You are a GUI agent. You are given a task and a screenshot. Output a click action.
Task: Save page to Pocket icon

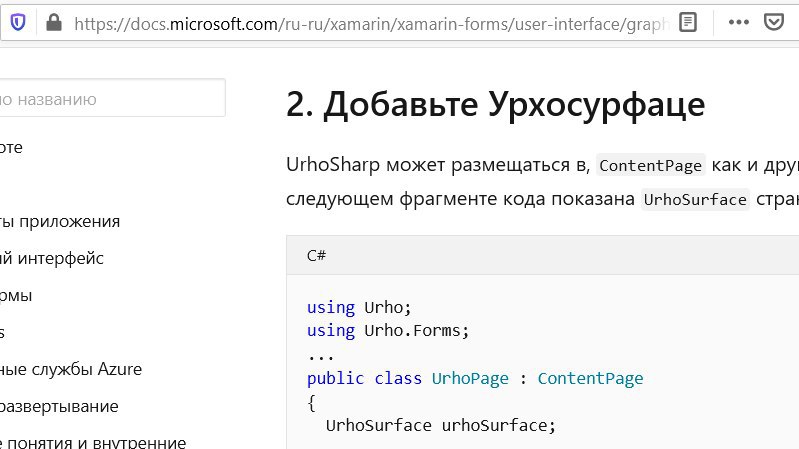click(x=774, y=22)
